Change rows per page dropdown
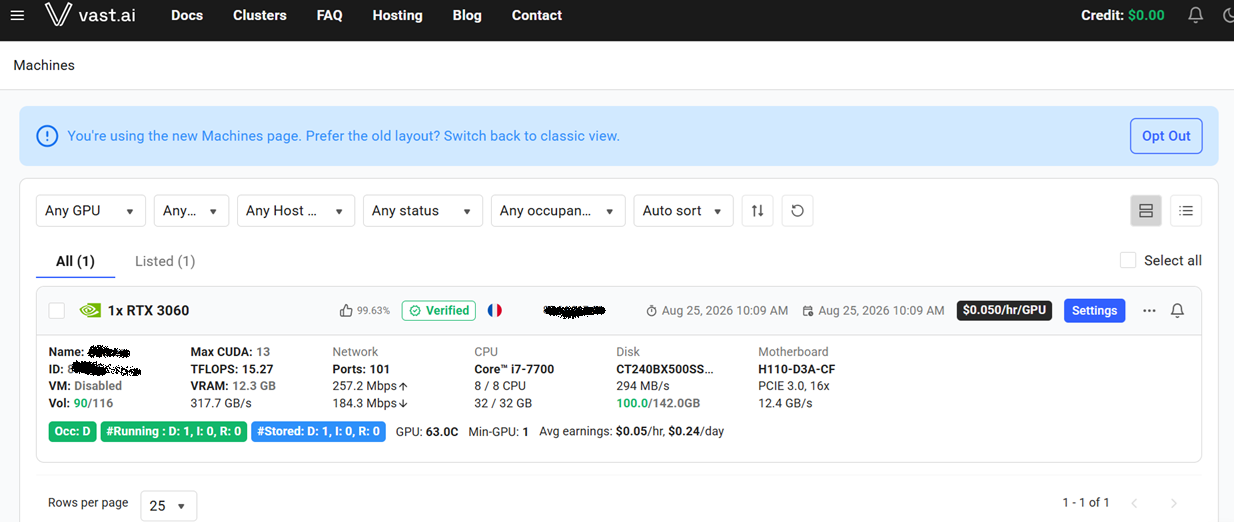The height and width of the screenshot is (522, 1234). click(169, 505)
